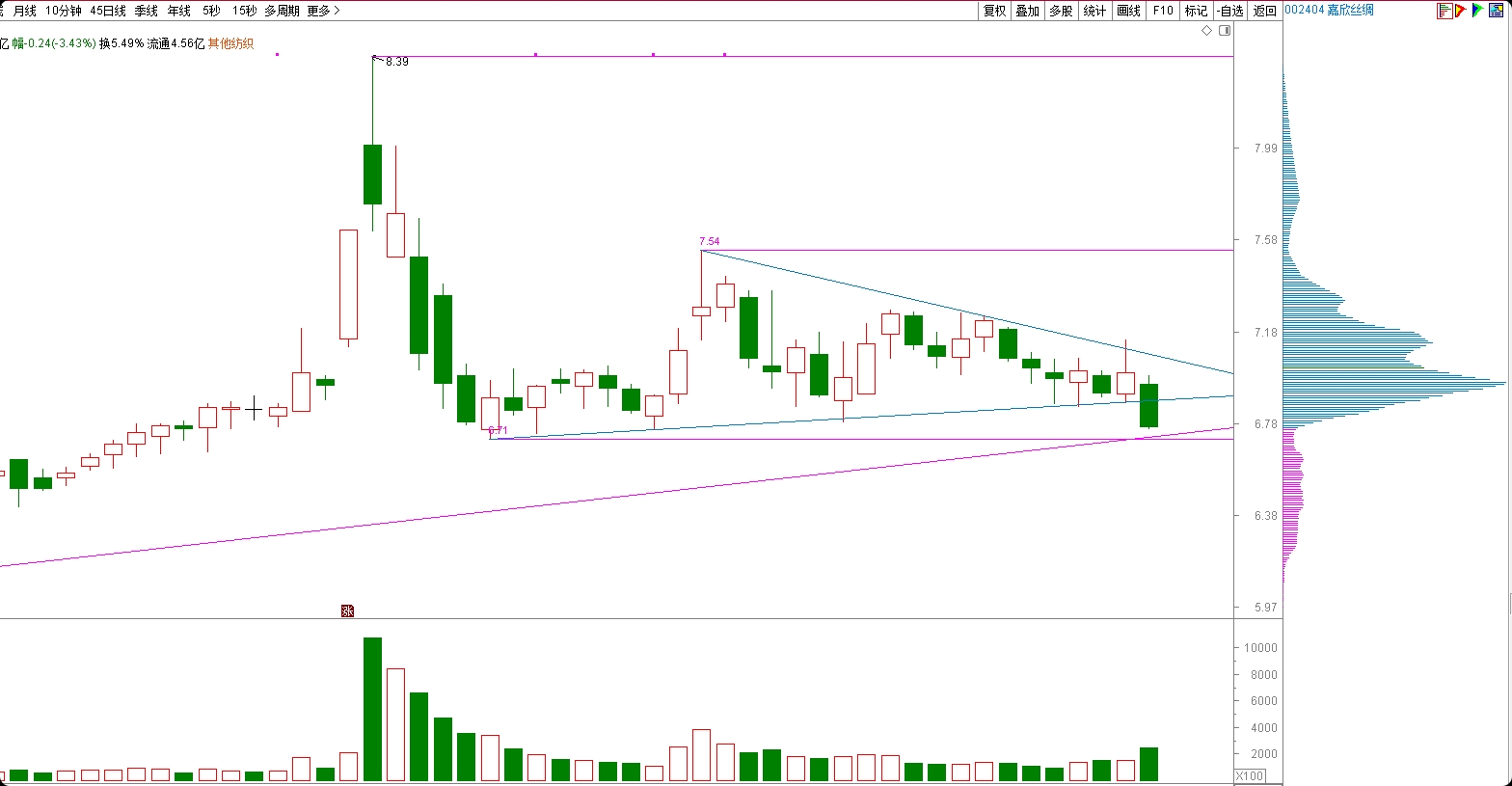This screenshot has height=786, width=1512.
Task: Click the 6000 volume axis label
Action: [1263, 701]
